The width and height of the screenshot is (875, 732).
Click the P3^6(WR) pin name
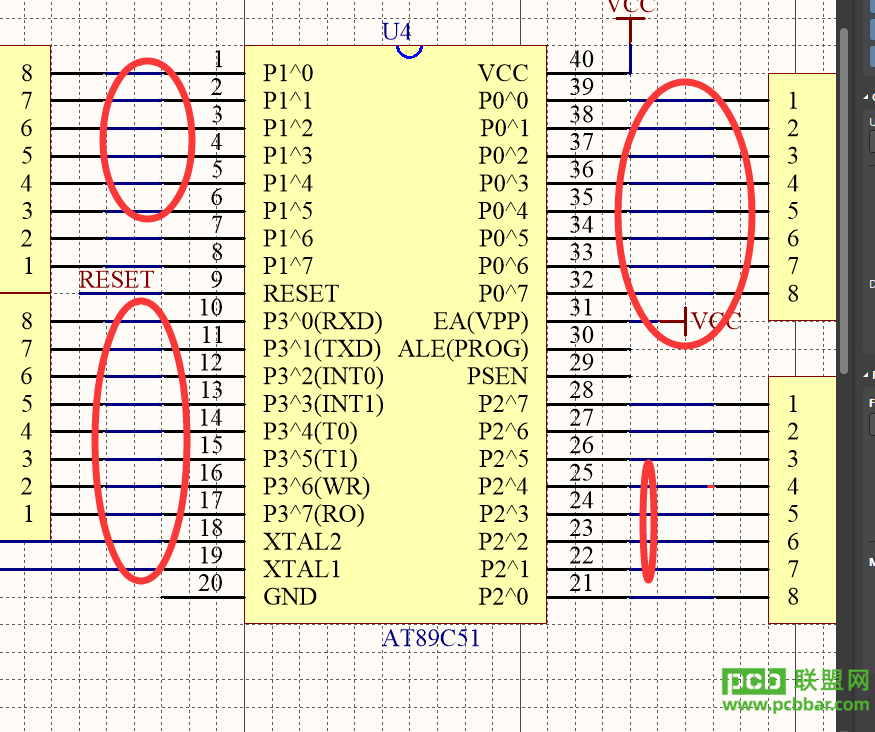coord(316,487)
